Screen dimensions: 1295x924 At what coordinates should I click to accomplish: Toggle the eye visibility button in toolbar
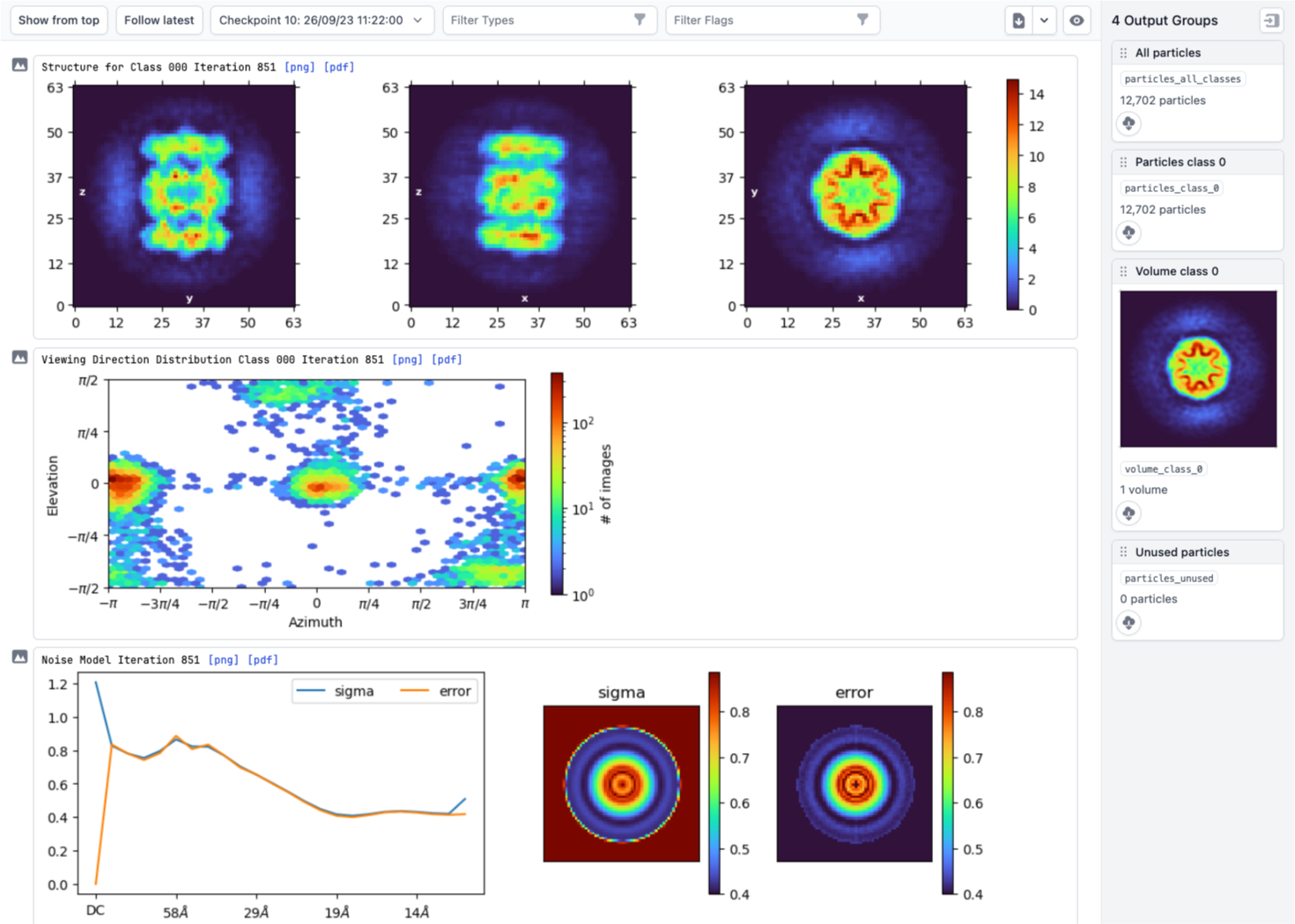click(1077, 20)
